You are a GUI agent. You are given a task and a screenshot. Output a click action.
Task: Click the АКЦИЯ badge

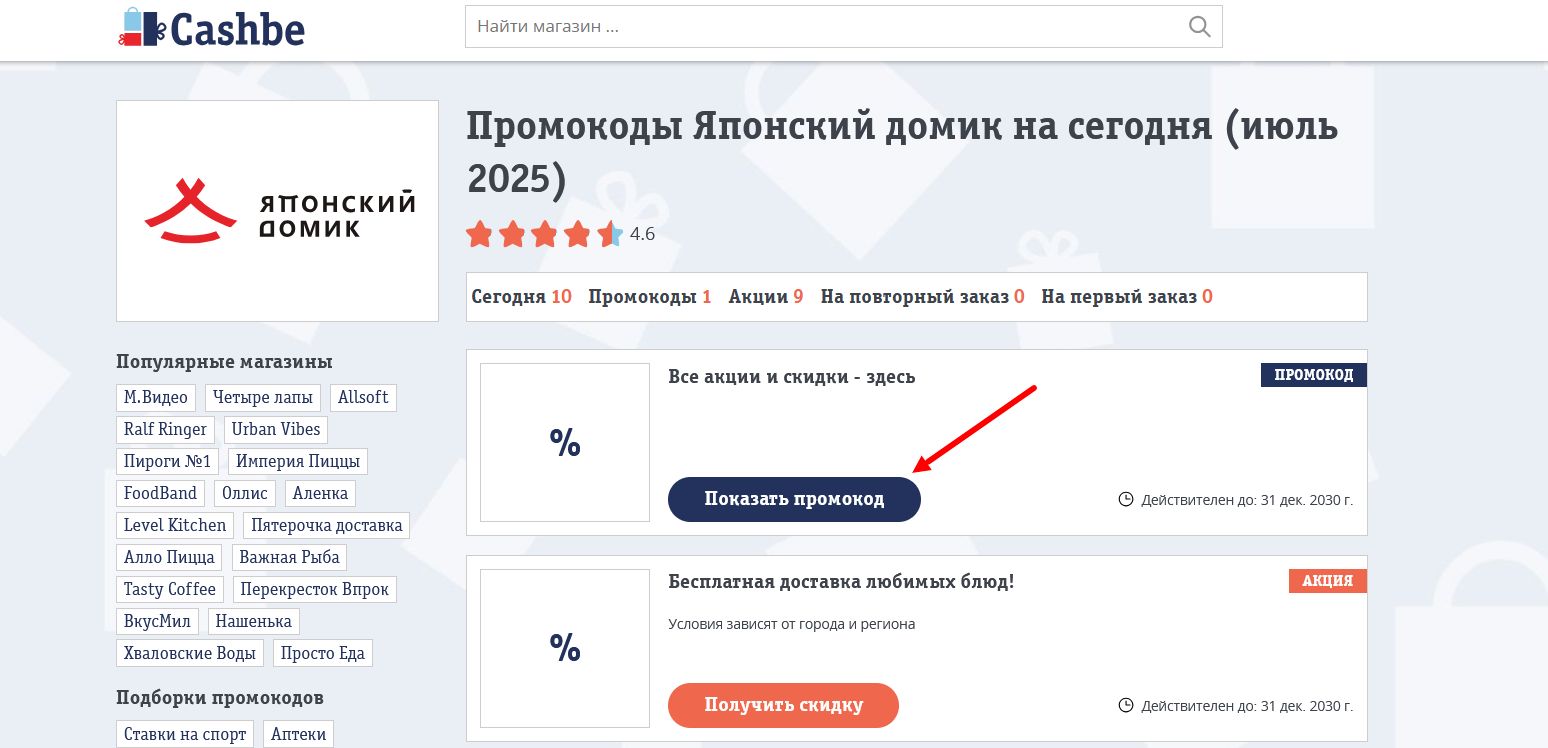pyautogui.click(x=1328, y=581)
